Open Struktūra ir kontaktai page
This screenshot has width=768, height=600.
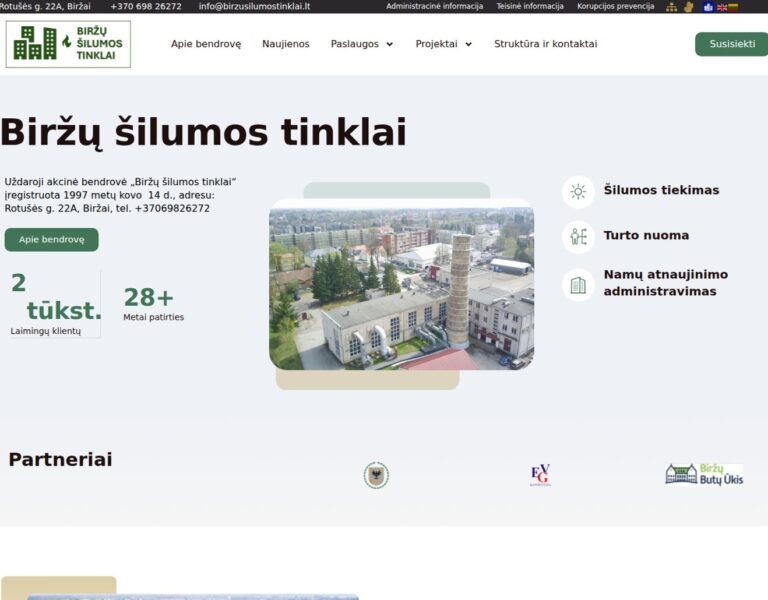coord(545,44)
